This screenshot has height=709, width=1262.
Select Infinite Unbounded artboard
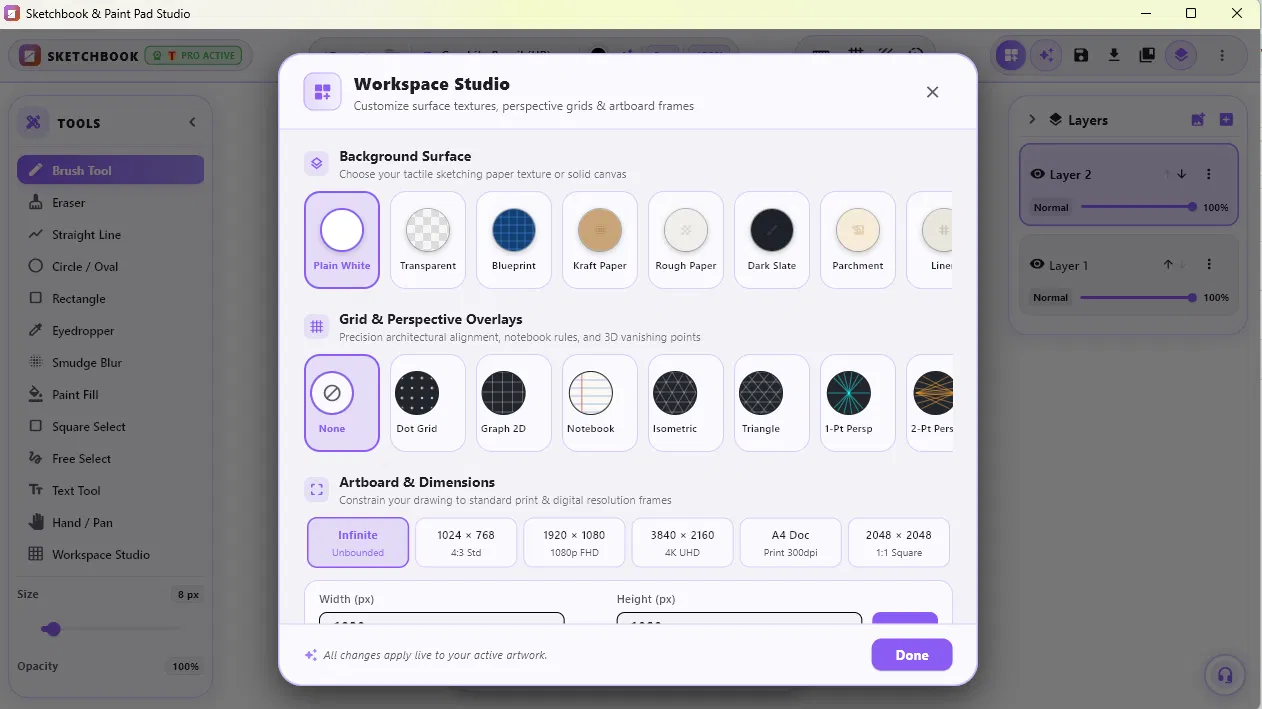(x=358, y=543)
